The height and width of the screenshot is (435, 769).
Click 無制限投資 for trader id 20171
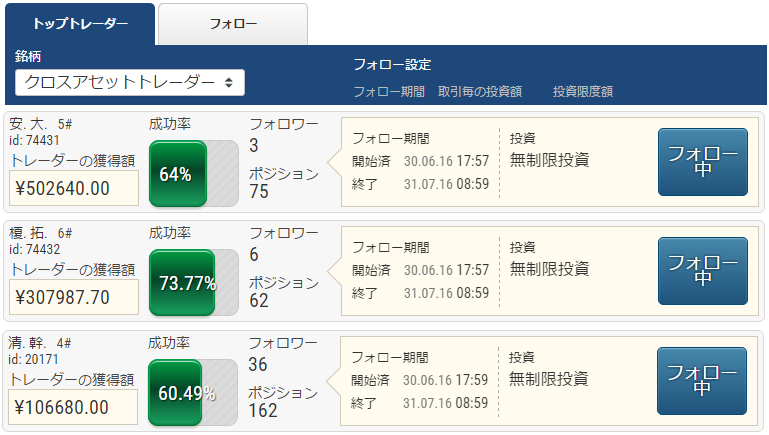[548, 379]
